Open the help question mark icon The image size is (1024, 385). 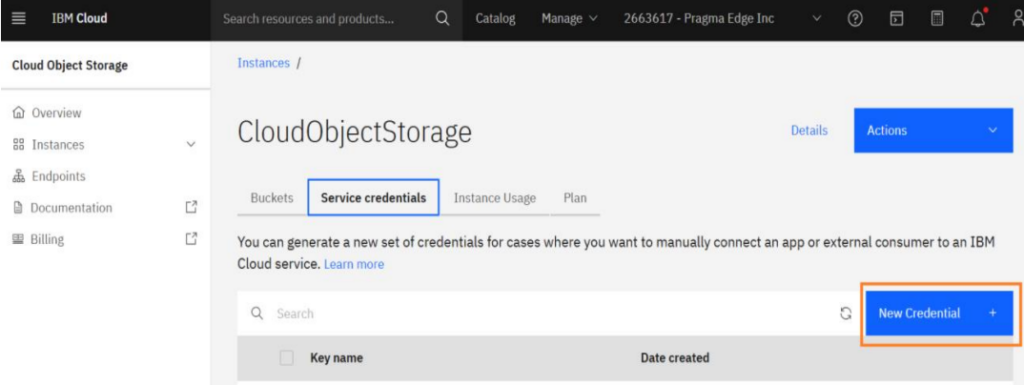coord(855,20)
